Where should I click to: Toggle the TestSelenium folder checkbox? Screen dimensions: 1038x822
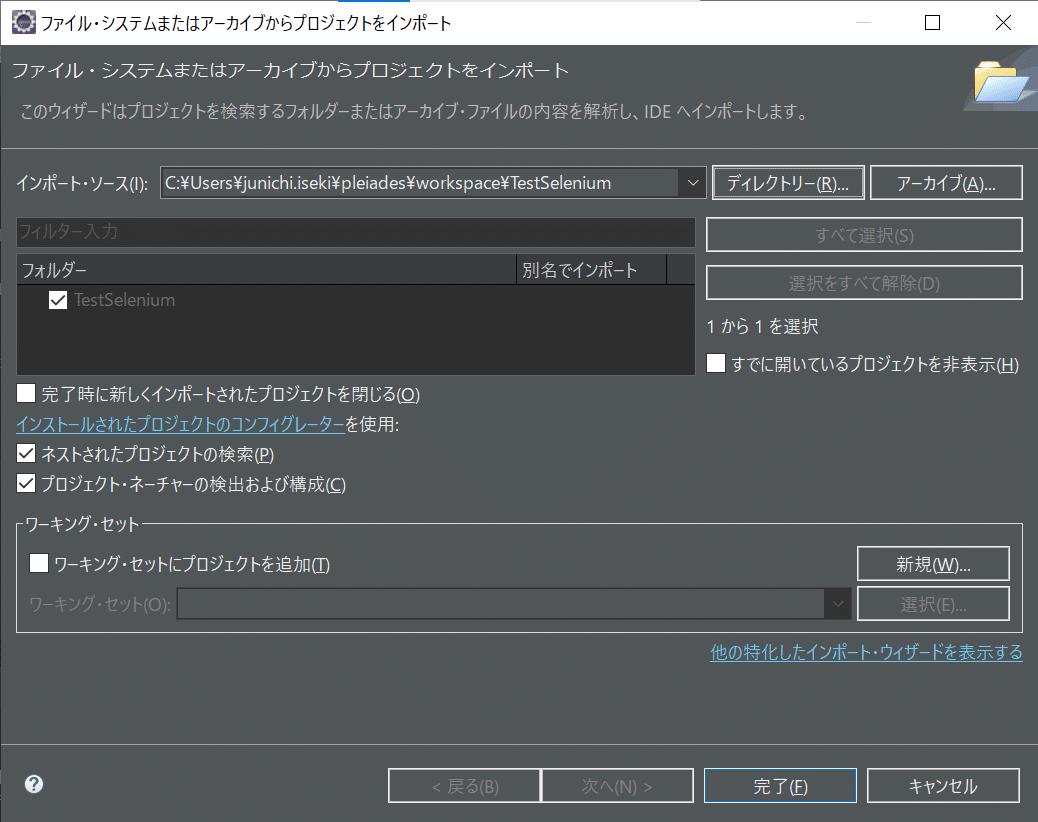[58, 300]
